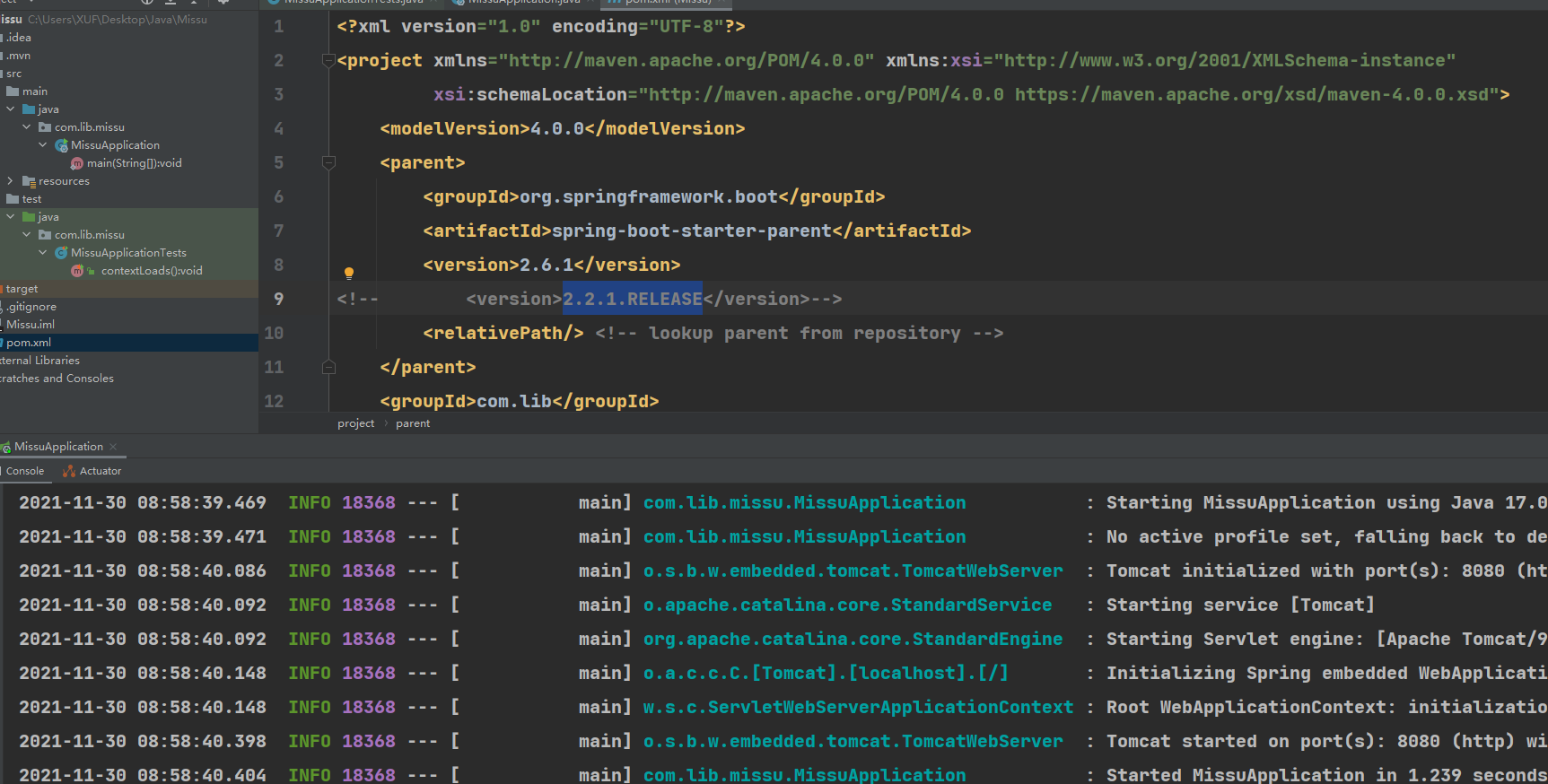Click the com.lib.missu package icon under main java
The image size is (1548, 784).
(x=45, y=127)
